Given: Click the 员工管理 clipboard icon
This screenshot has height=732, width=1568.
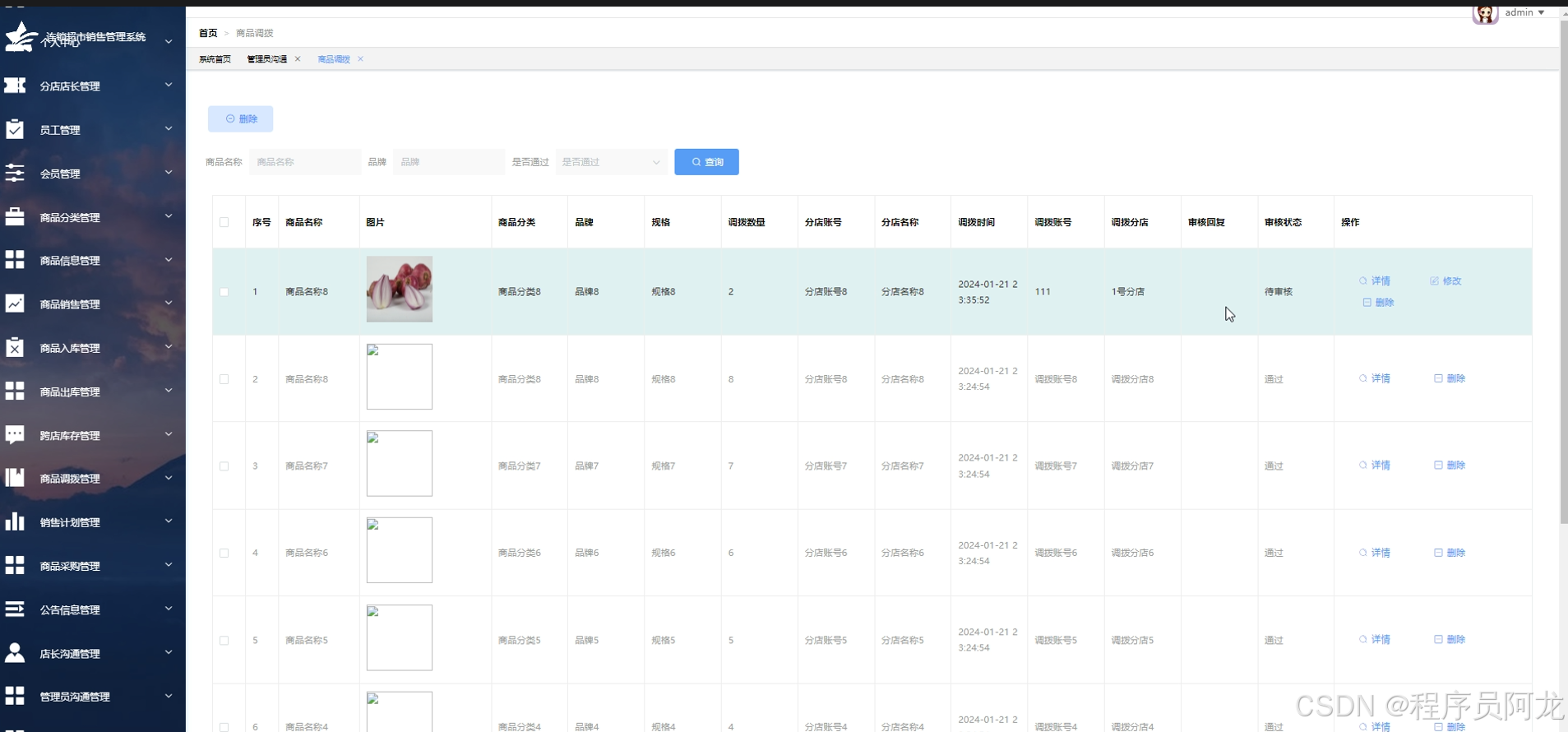Looking at the screenshot, I should click(x=15, y=129).
